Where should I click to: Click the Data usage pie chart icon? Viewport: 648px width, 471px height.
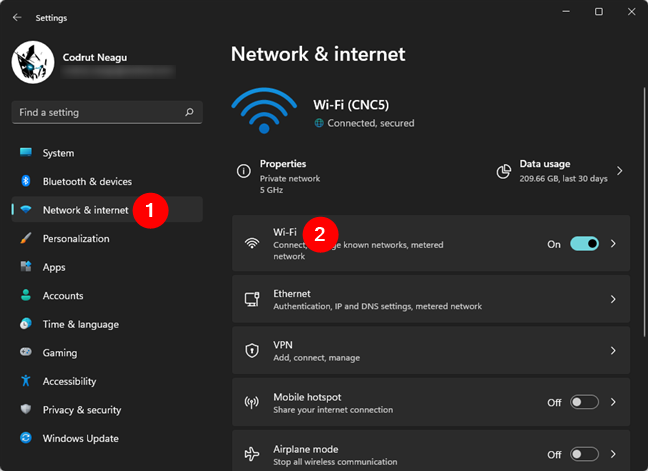click(504, 171)
